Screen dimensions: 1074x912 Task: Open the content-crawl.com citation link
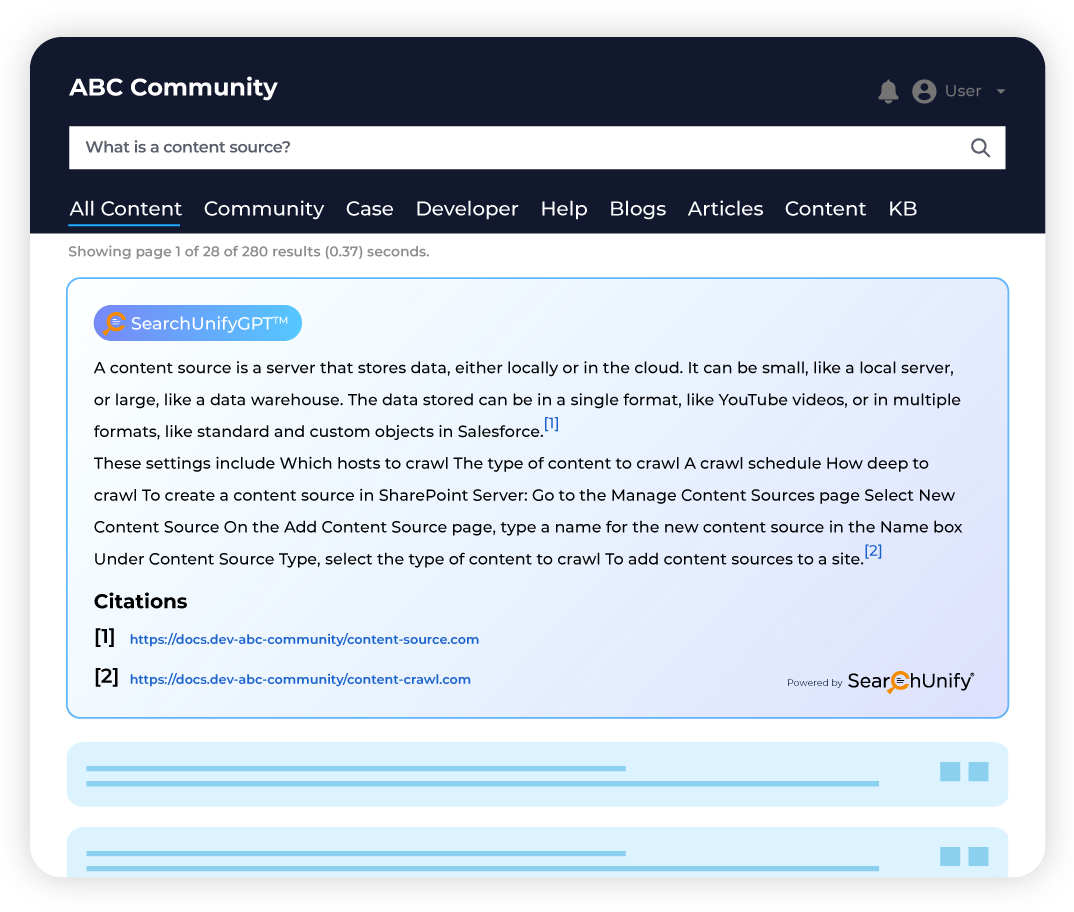point(300,679)
